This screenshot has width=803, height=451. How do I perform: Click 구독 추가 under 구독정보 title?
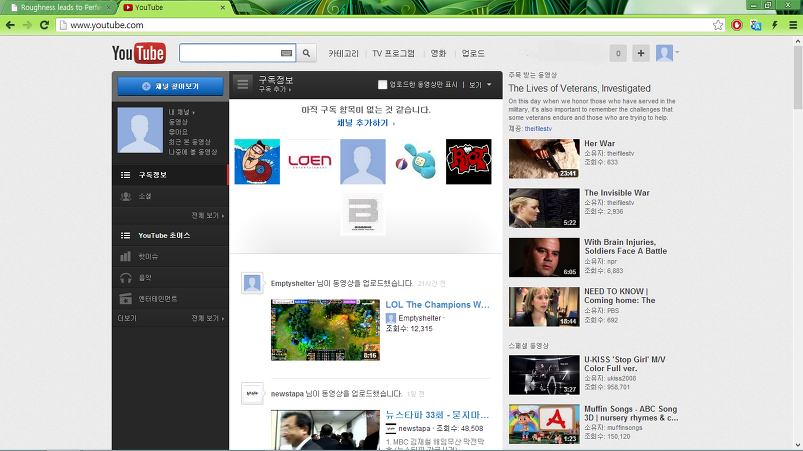click(x=274, y=89)
